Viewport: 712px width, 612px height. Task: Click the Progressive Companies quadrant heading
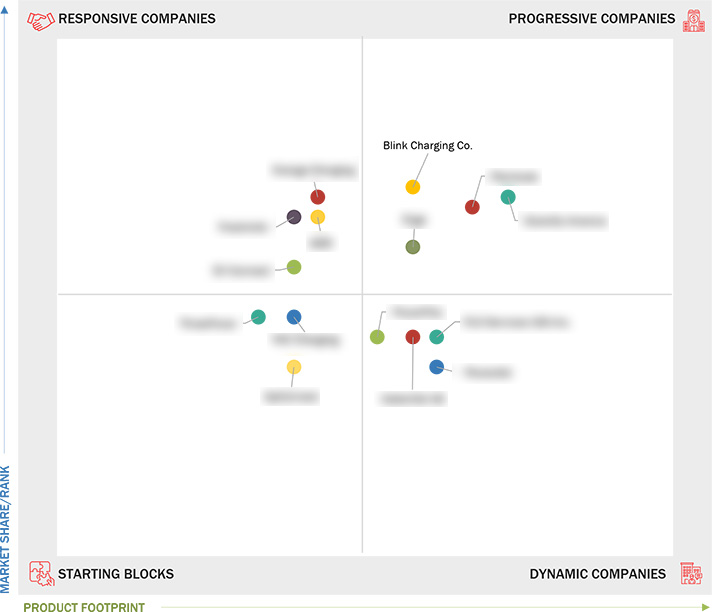[592, 19]
